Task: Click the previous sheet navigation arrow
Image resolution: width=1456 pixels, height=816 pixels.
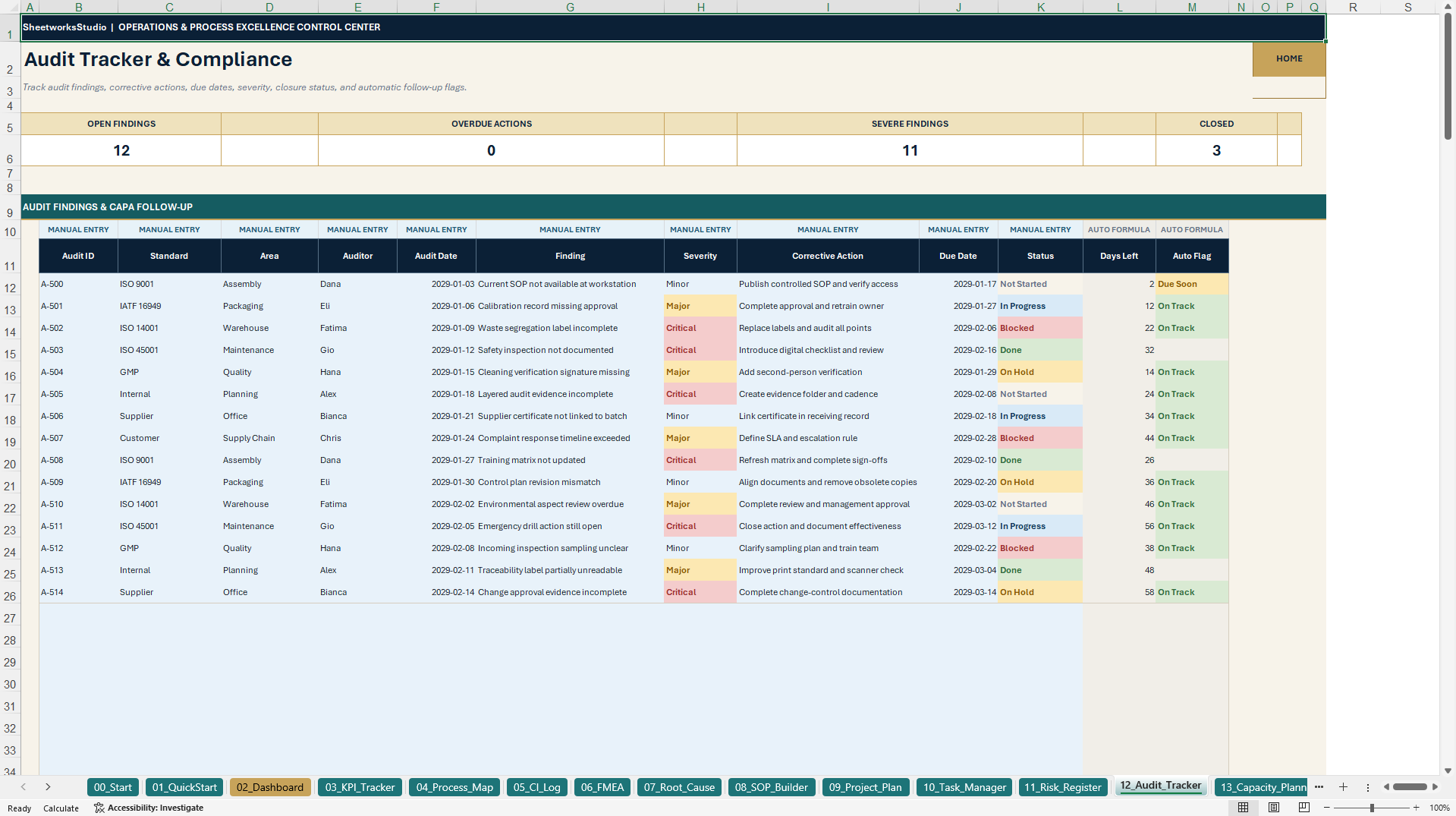Action: pos(24,787)
